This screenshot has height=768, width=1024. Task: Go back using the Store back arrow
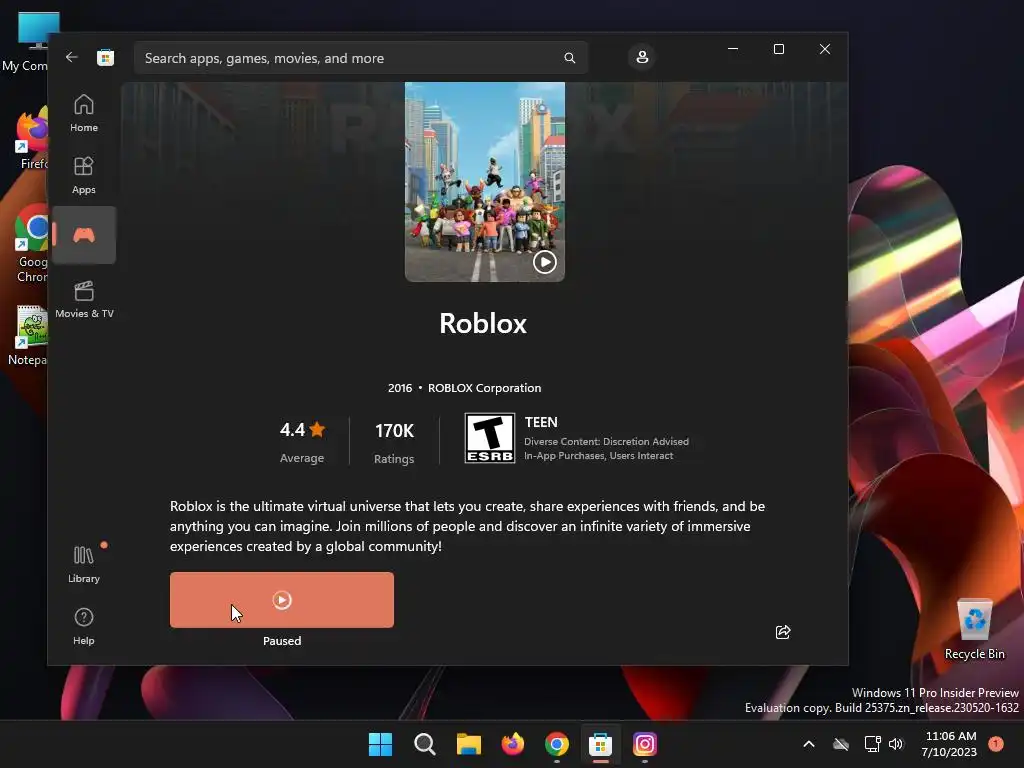(x=71, y=57)
